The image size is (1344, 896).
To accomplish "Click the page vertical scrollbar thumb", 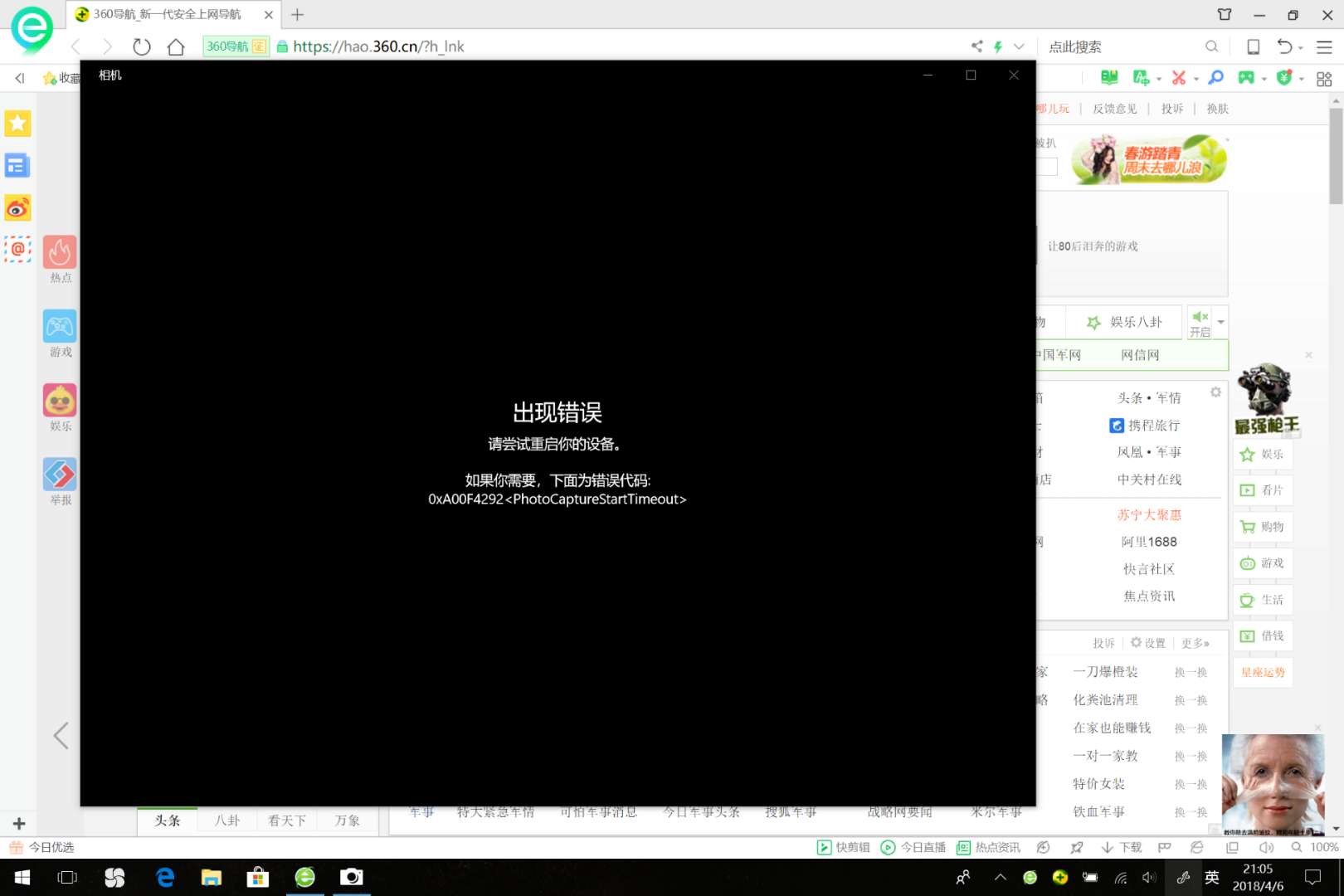I will pyautogui.click(x=1336, y=154).
